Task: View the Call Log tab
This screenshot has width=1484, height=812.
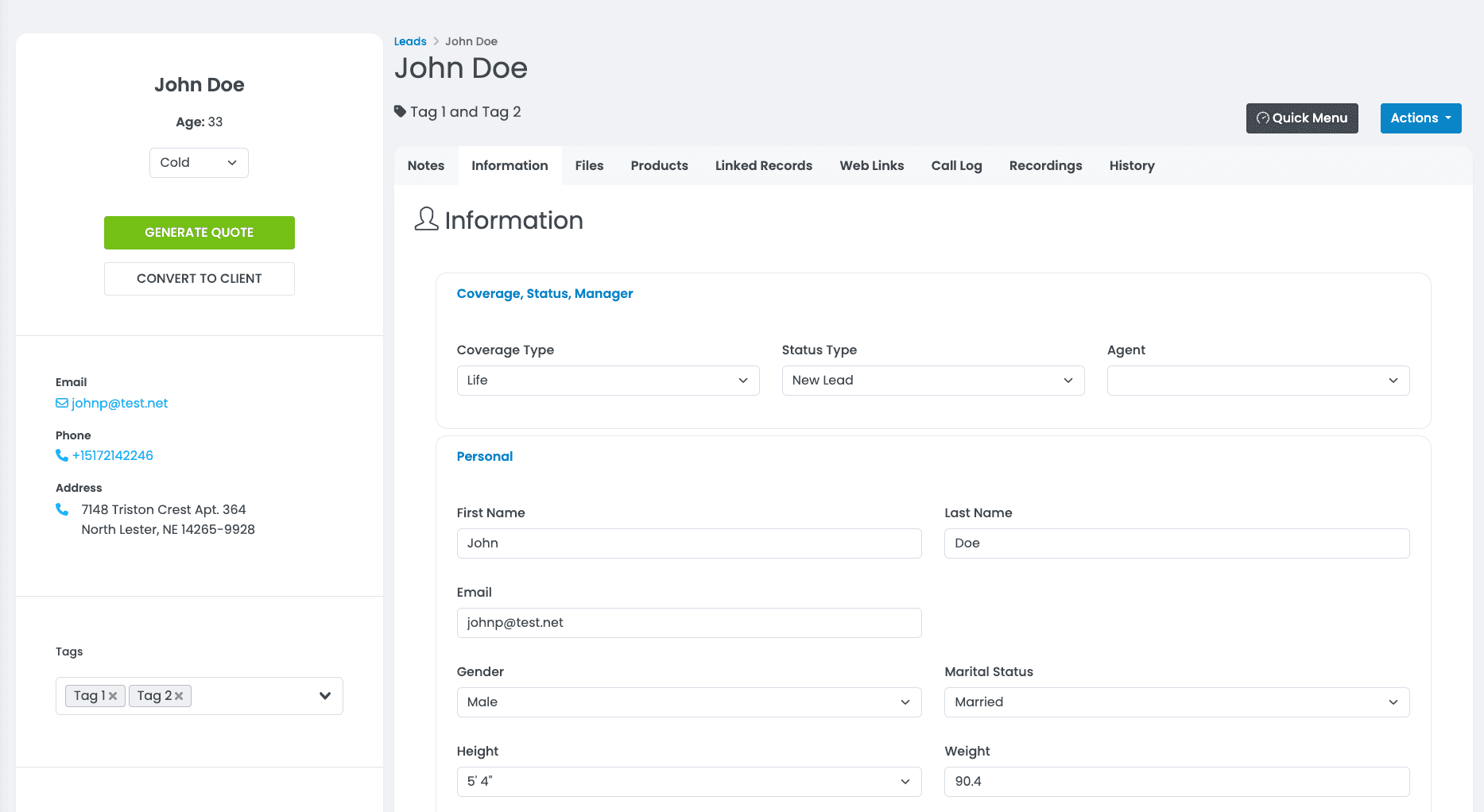Action: coord(957,165)
